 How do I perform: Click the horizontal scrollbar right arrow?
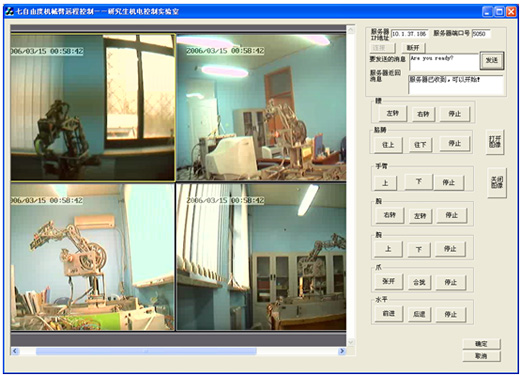coord(341,351)
